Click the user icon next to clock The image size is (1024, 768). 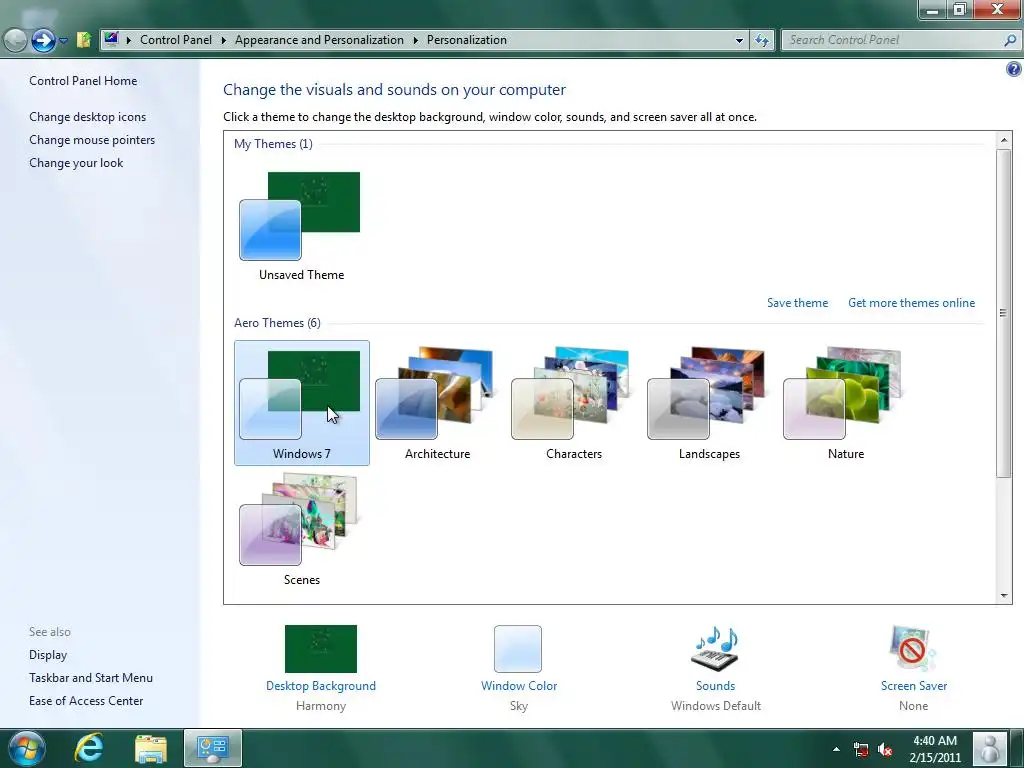pos(990,748)
